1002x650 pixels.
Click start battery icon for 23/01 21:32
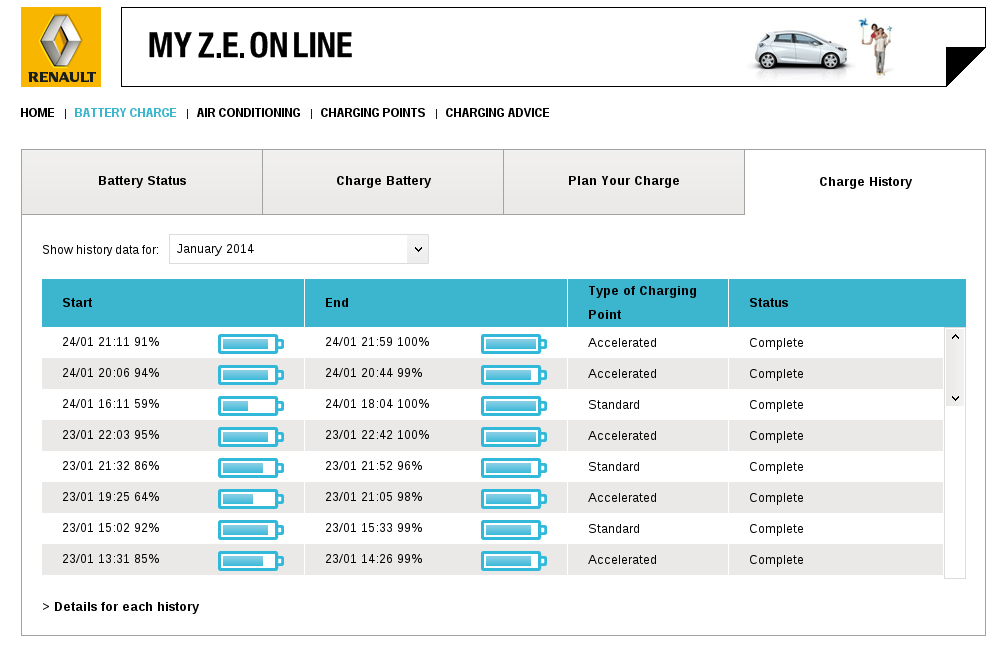(x=250, y=468)
